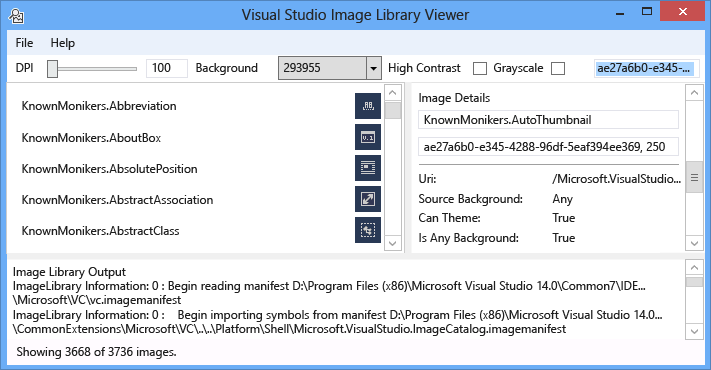Click the DPI slider track
Viewport: 711px width, 370px height.
point(97,69)
